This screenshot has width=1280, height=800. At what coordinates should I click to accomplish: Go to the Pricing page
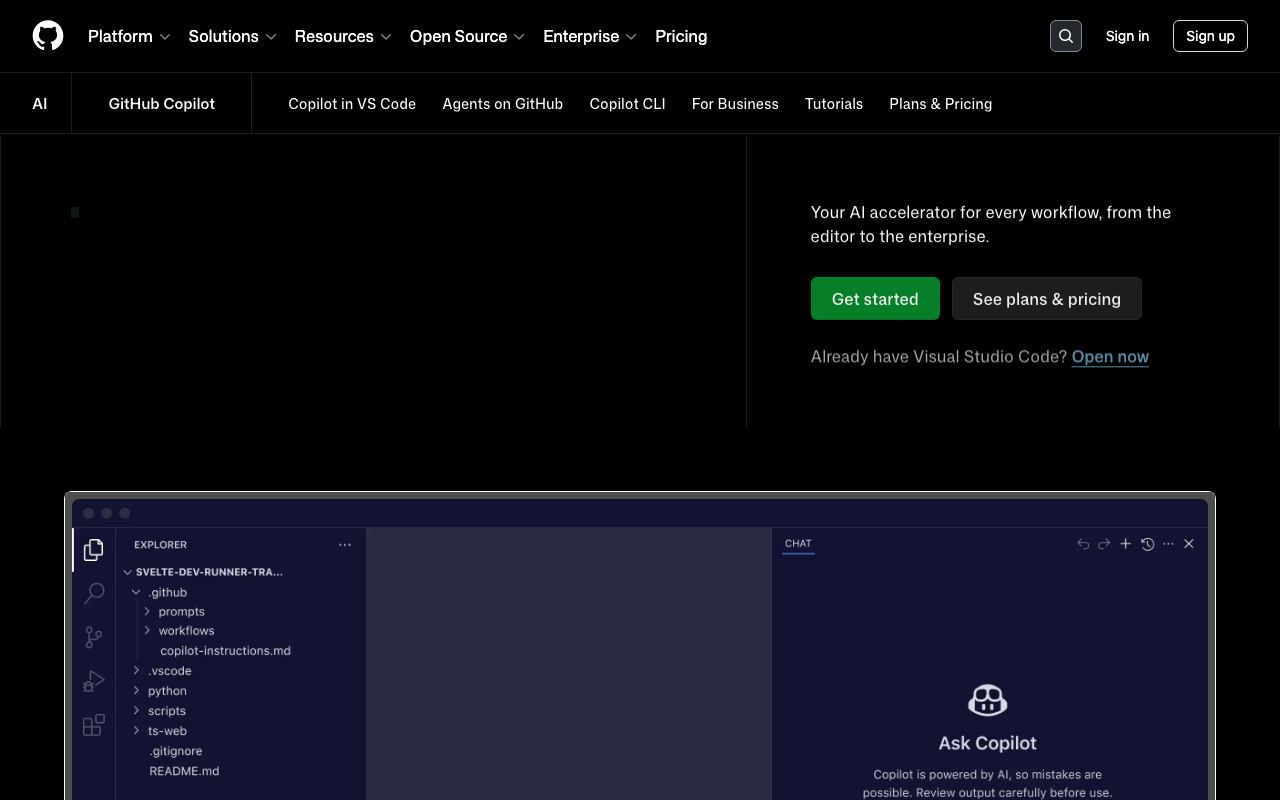pyautogui.click(x=681, y=36)
